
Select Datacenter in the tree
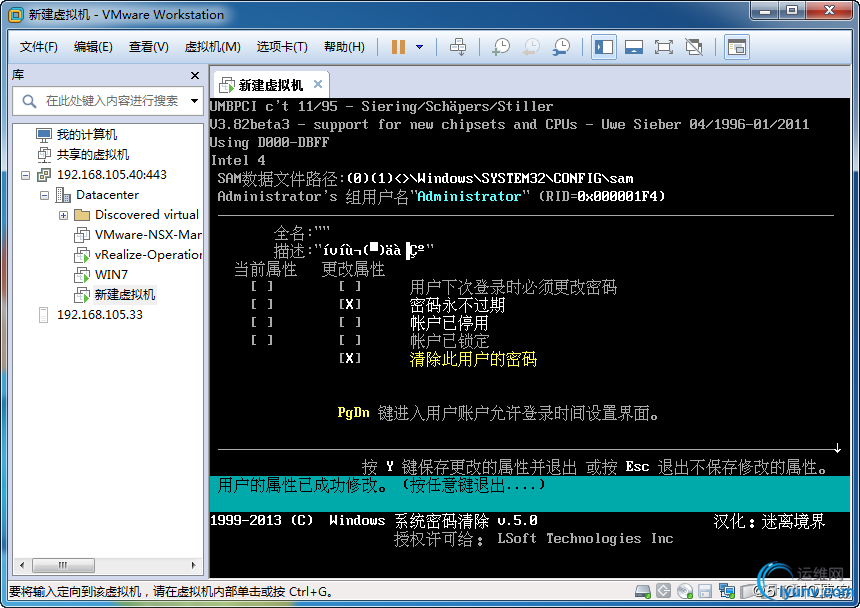[x=107, y=195]
